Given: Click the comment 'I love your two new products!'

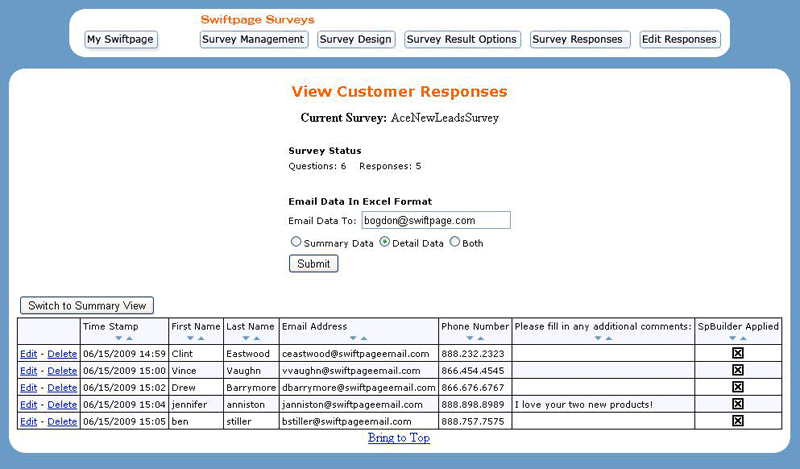Looking at the screenshot, I should point(584,404).
